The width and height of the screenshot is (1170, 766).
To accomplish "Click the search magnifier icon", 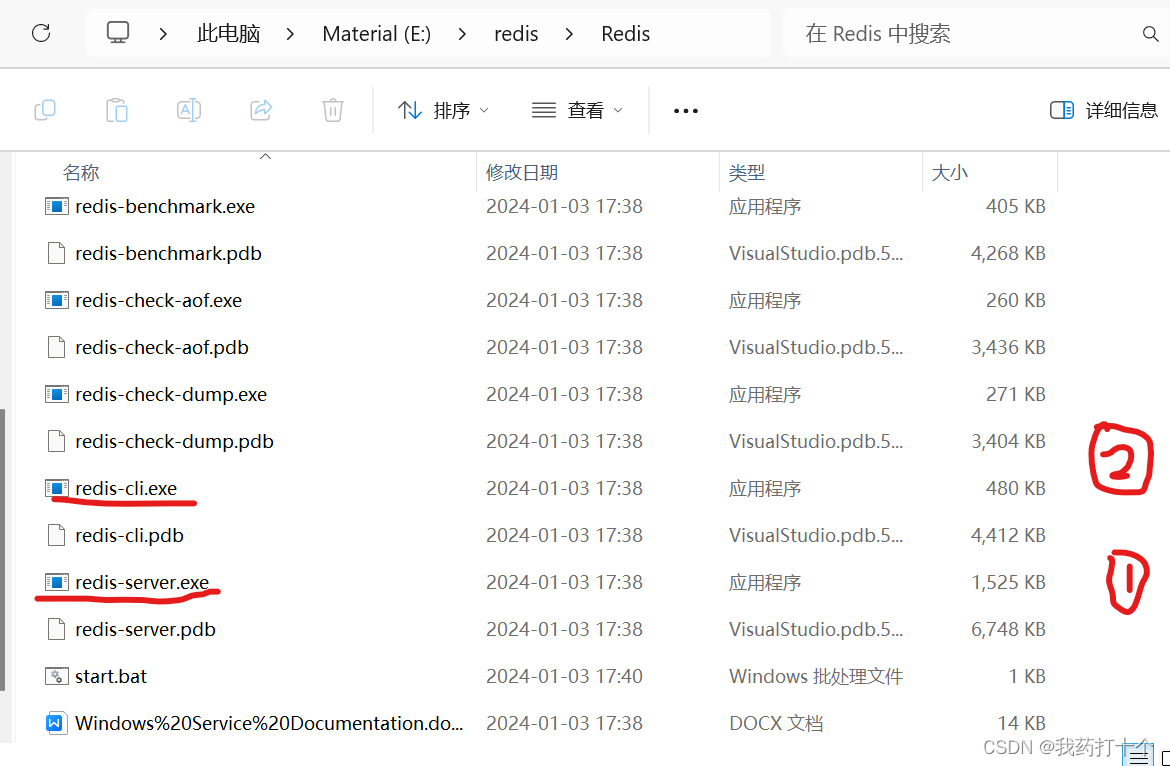I will coord(1151,34).
